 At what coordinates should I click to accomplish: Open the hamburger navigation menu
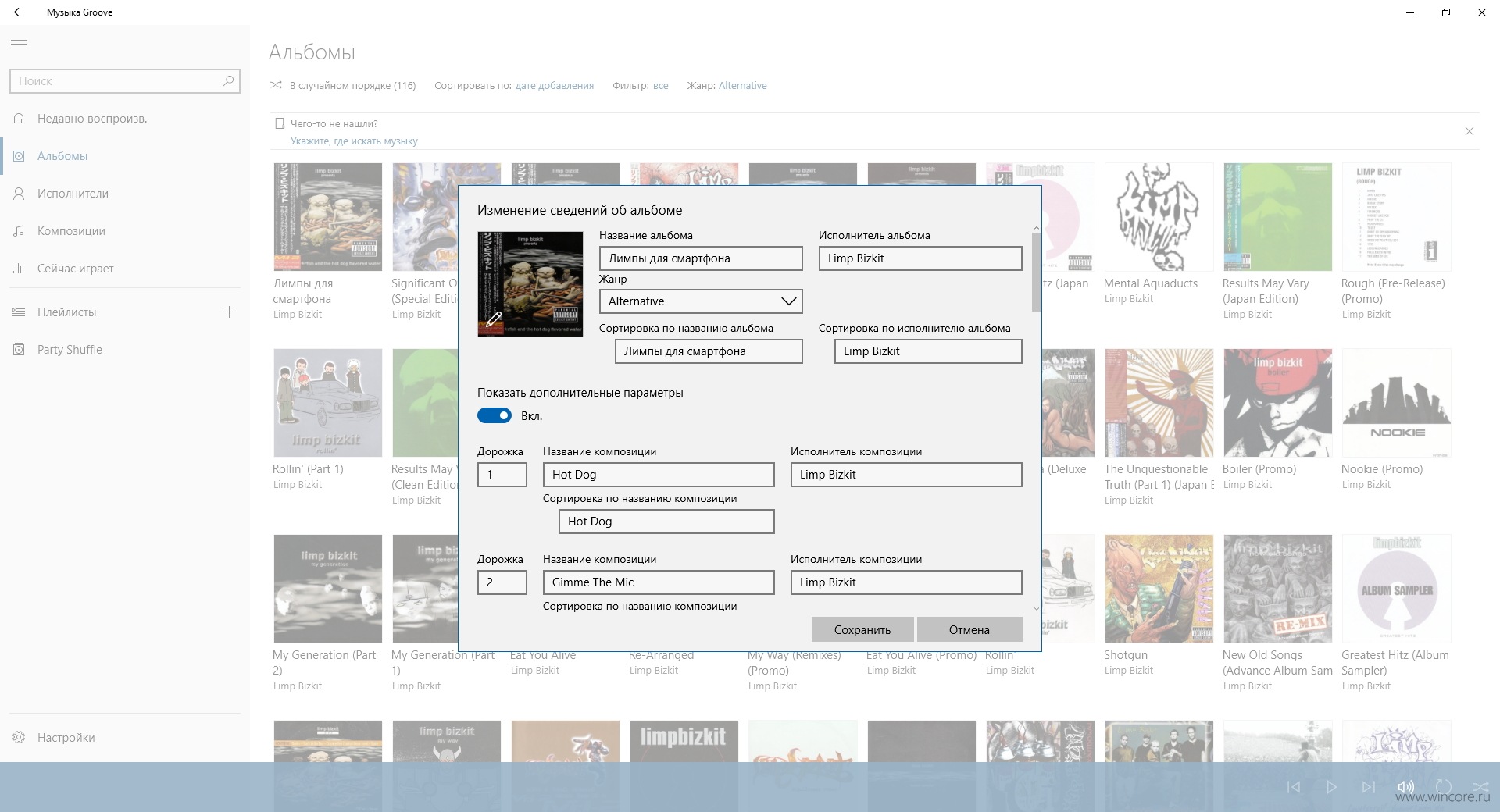coord(19,45)
